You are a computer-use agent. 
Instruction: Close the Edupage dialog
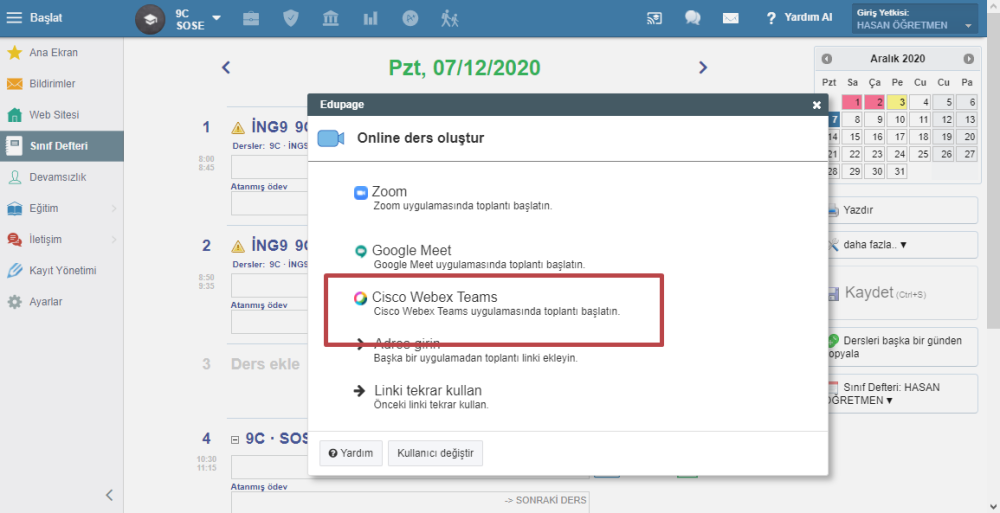816,105
